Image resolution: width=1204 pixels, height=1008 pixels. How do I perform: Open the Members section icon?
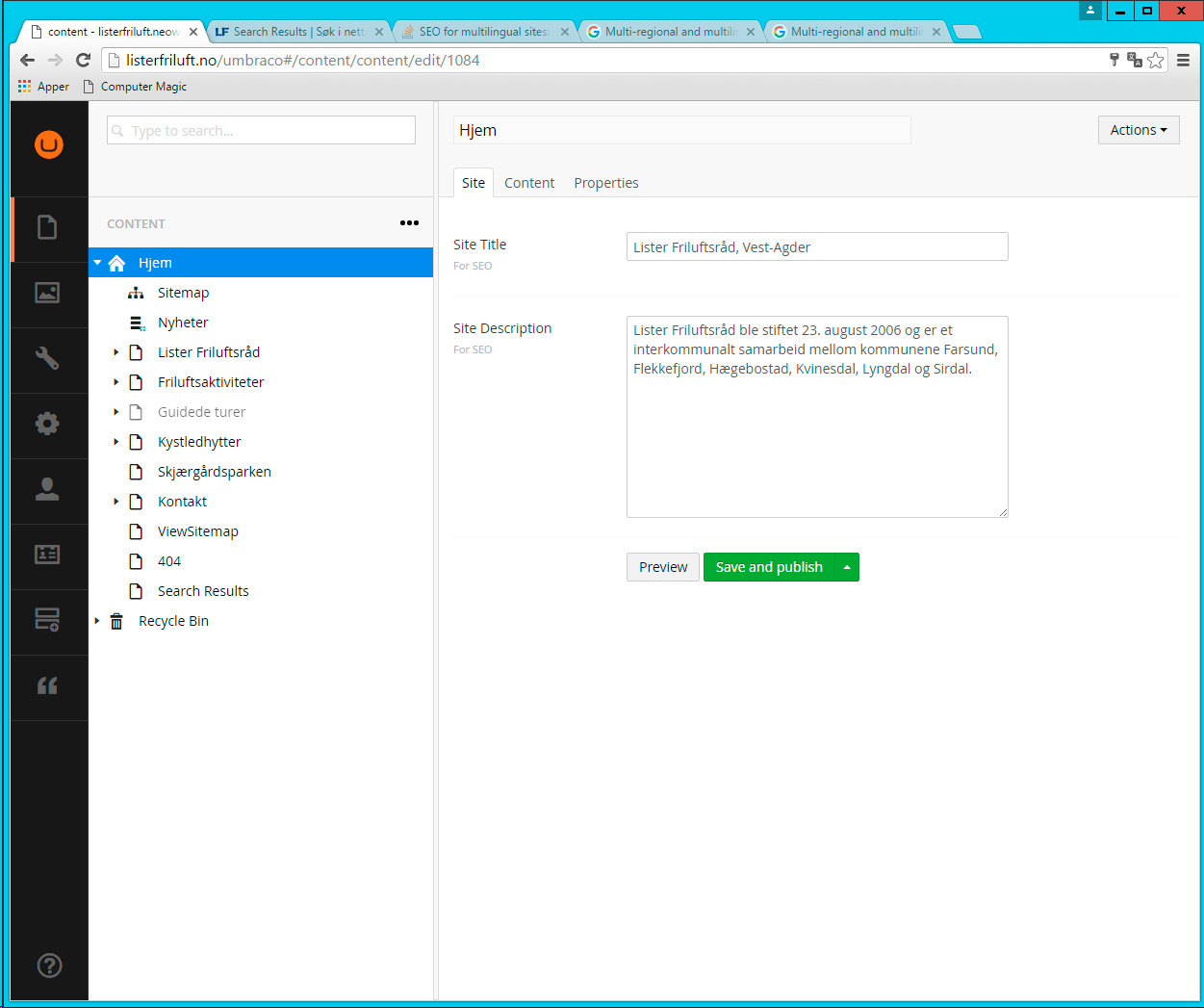(x=47, y=555)
